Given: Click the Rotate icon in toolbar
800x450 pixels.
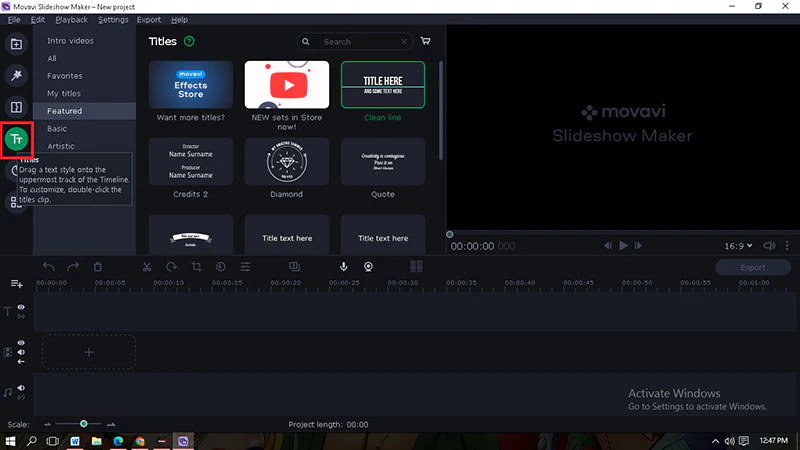Looking at the screenshot, I should pos(171,266).
